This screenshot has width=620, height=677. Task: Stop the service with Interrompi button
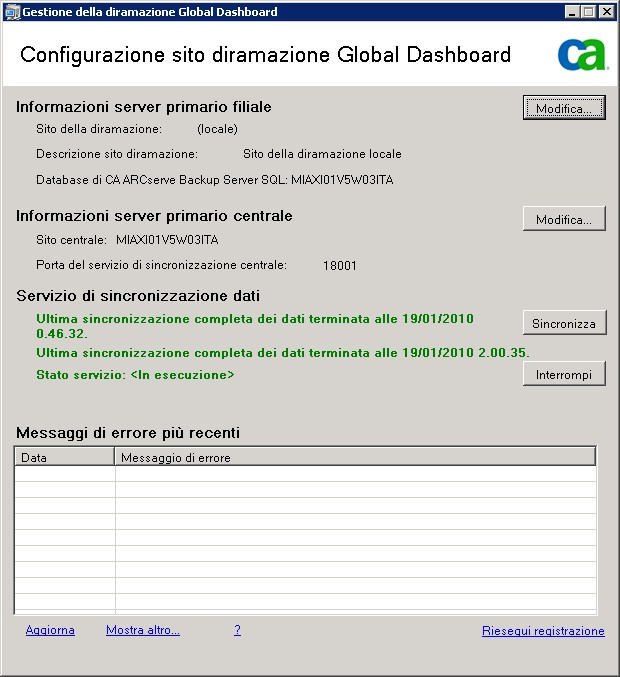tap(564, 373)
